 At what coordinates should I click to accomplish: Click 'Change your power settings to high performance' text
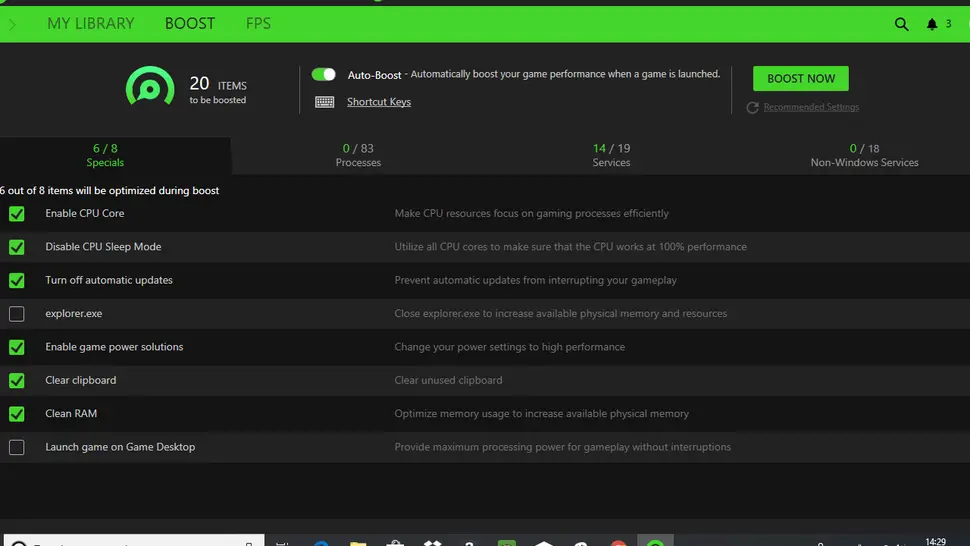pos(510,347)
